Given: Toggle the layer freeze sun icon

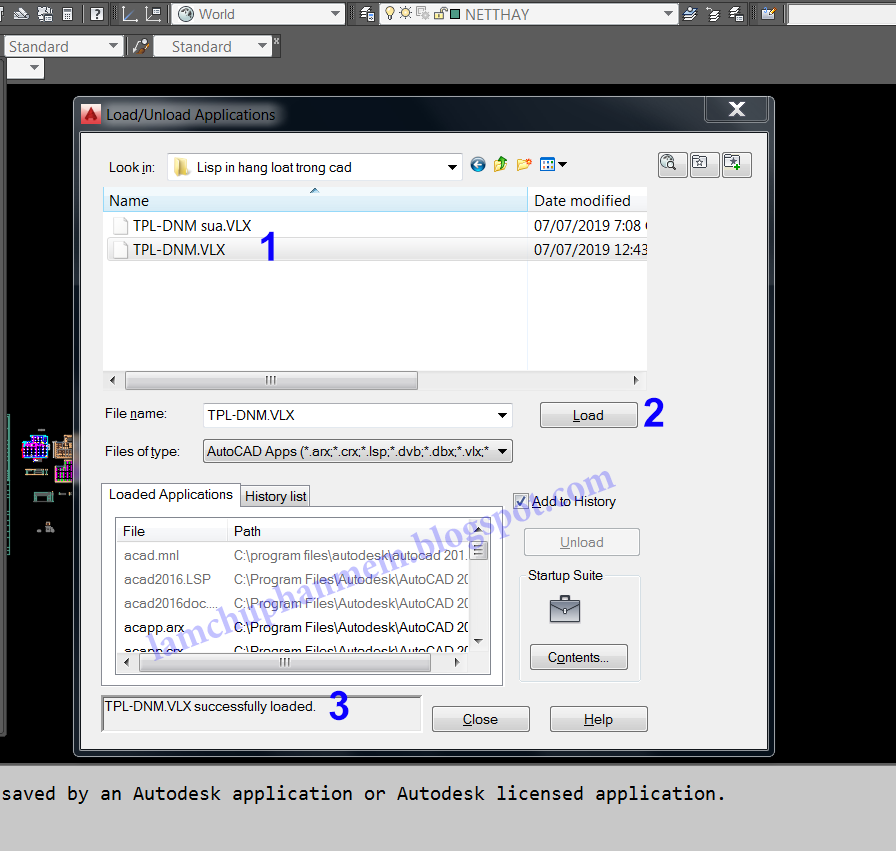Looking at the screenshot, I should point(405,13).
